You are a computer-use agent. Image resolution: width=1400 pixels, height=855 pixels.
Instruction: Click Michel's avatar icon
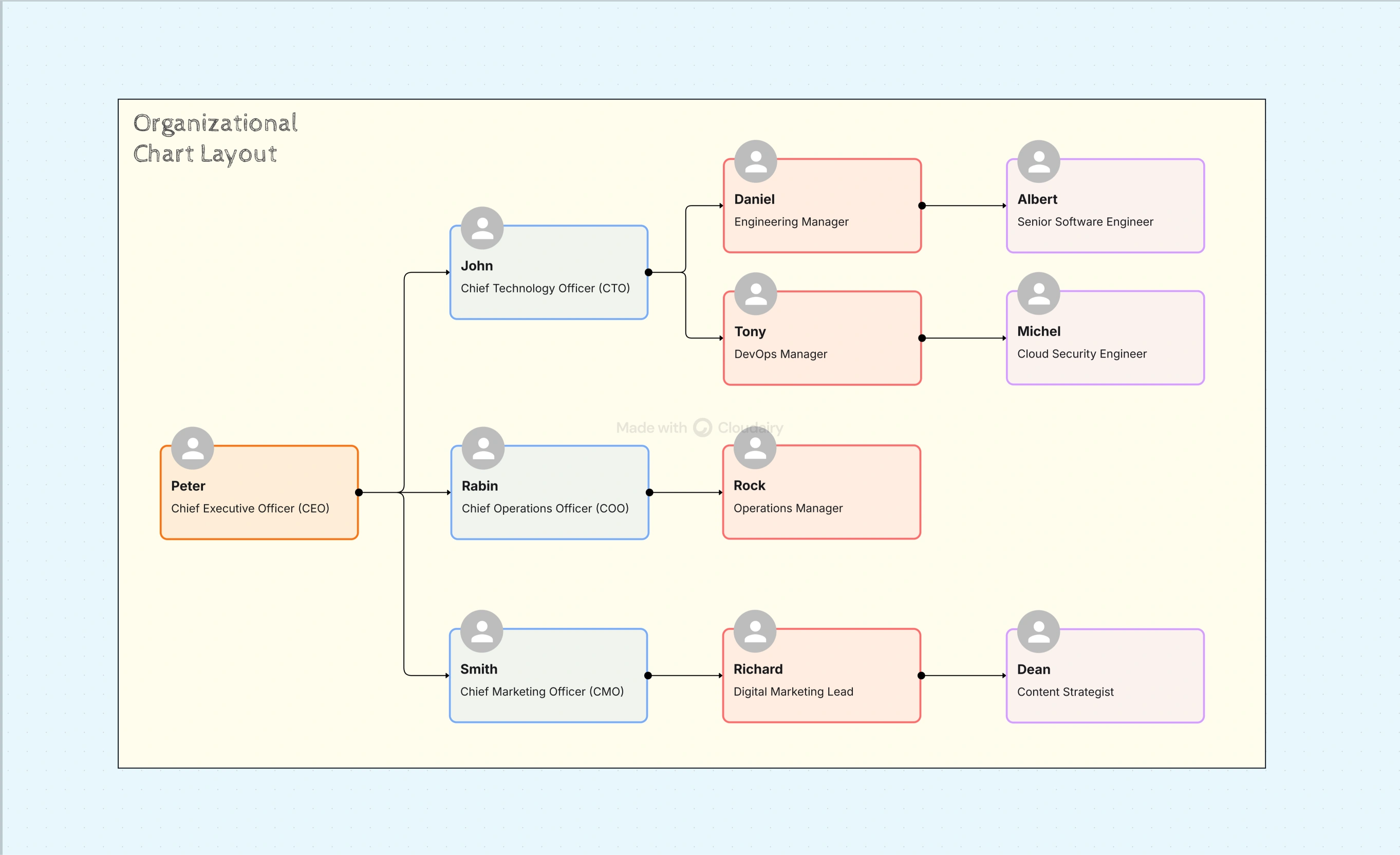[x=1039, y=294]
